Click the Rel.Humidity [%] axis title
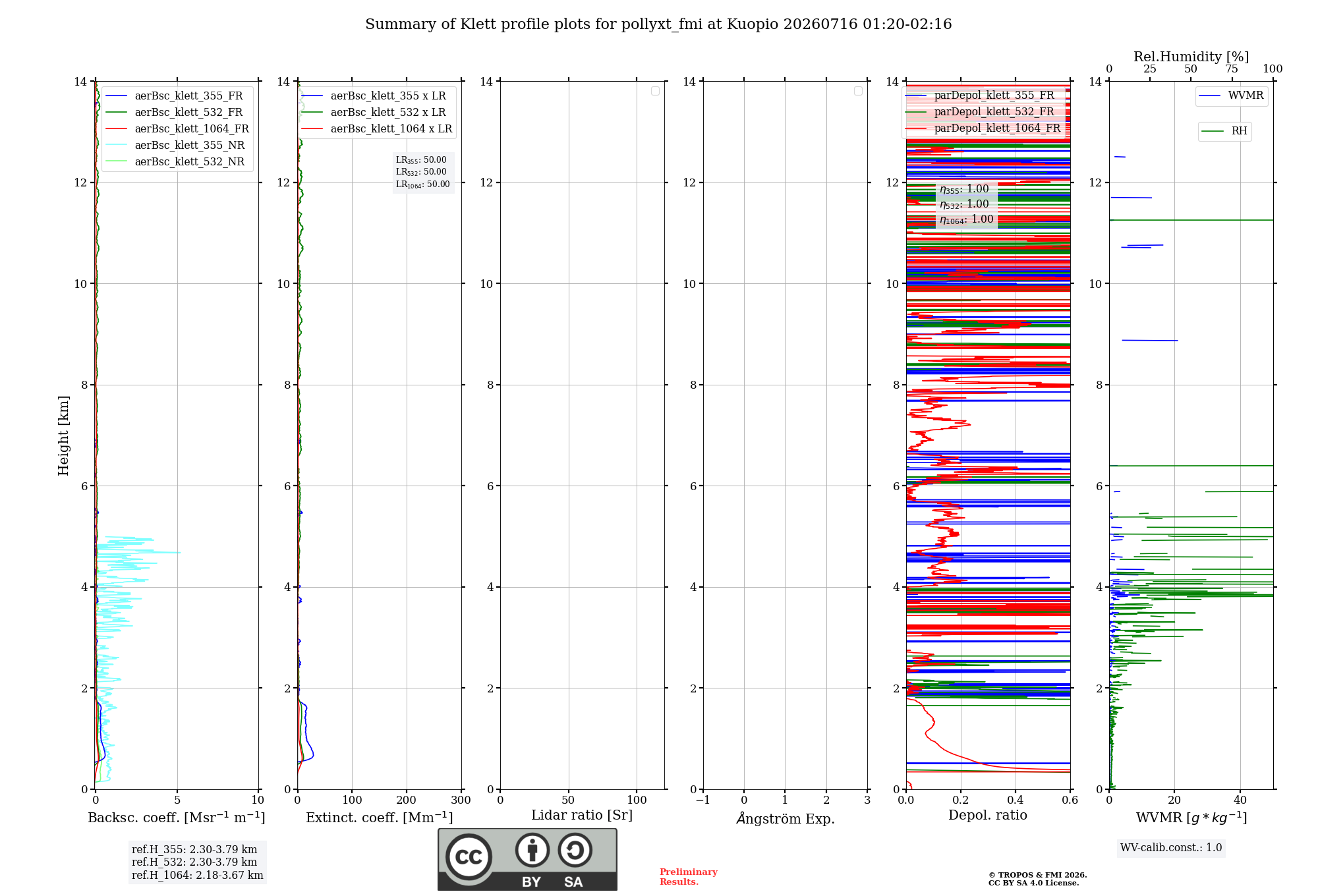 tap(1191, 57)
